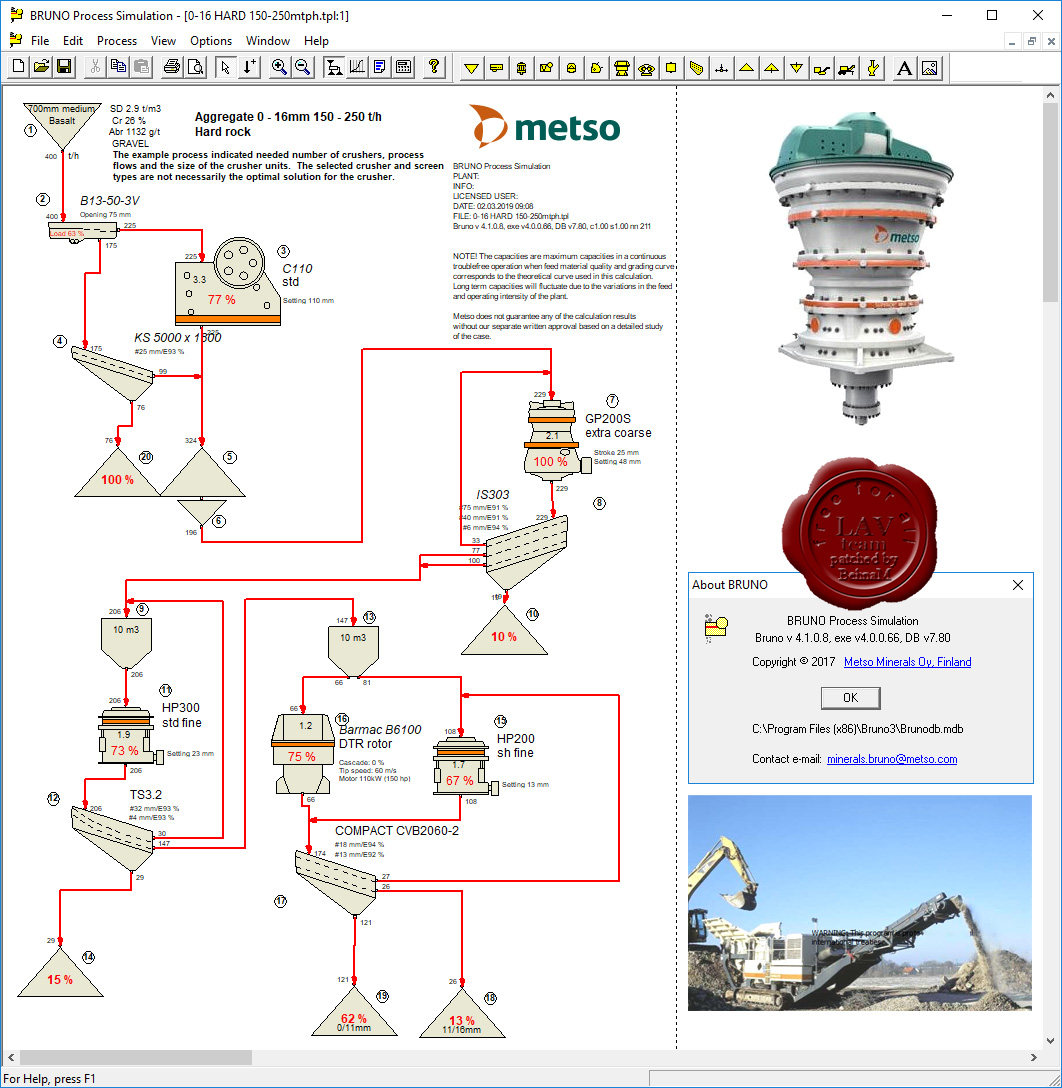Select the Barmac B6100 crusher unit

click(x=302, y=753)
